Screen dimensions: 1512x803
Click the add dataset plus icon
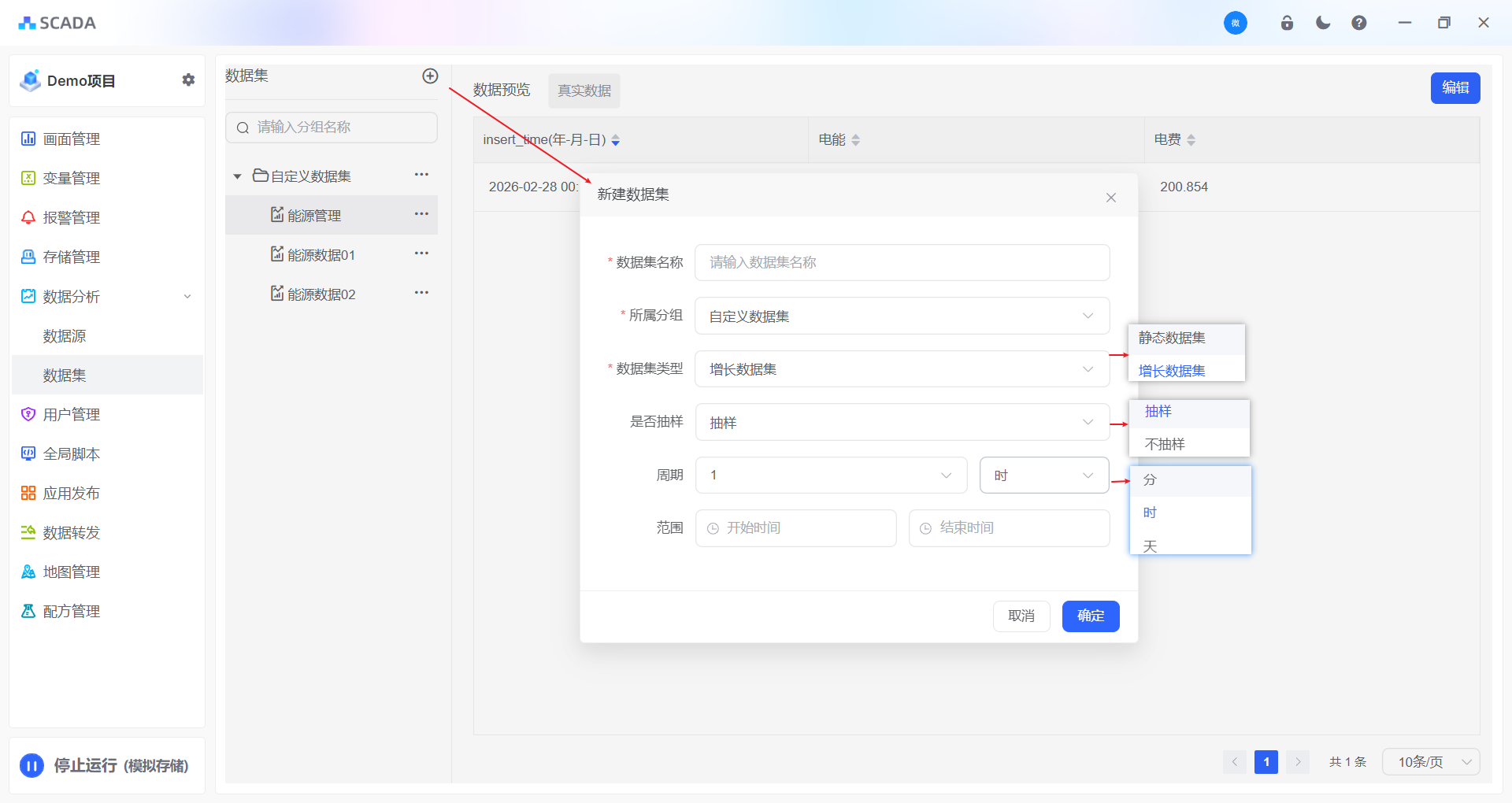430,76
